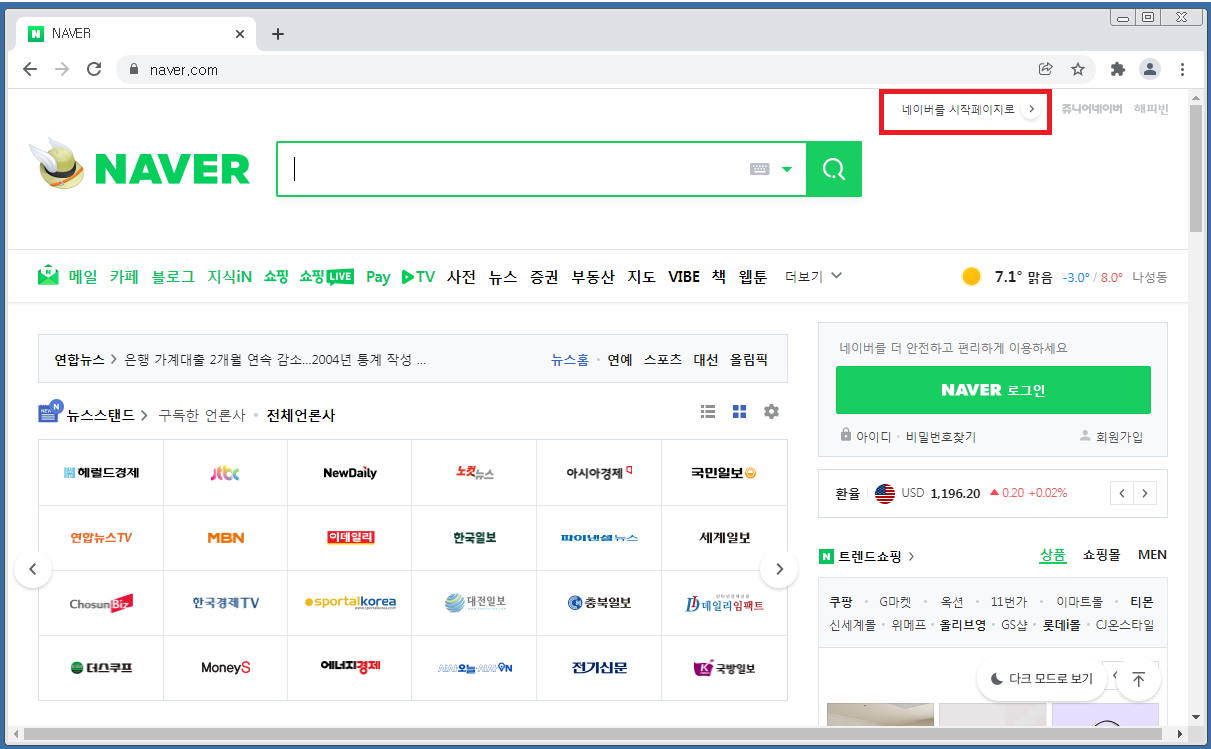Open the 뉴스홈 link
This screenshot has height=749, width=1211.
(570, 360)
